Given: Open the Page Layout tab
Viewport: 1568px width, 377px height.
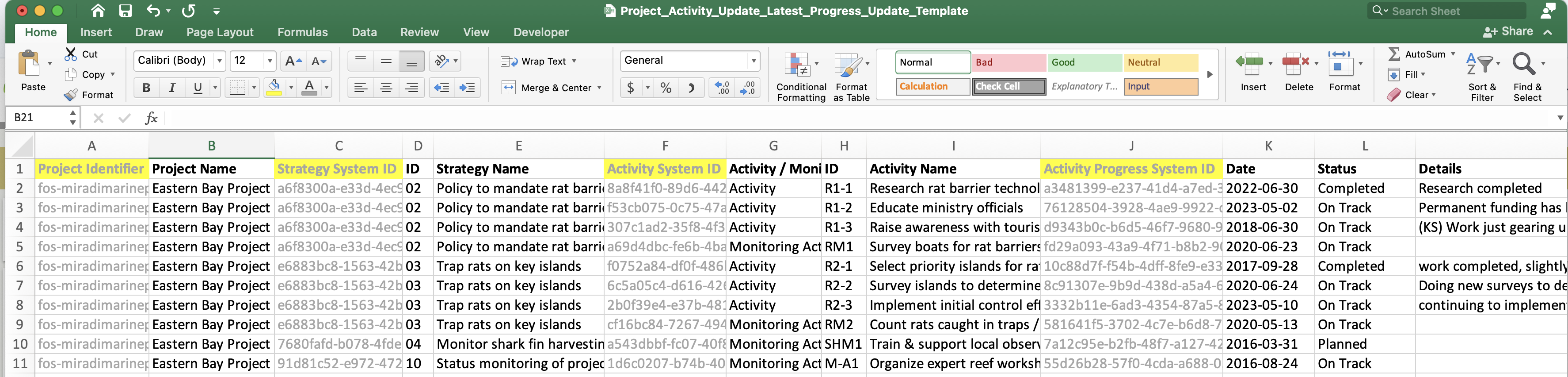Looking at the screenshot, I should coord(219,32).
